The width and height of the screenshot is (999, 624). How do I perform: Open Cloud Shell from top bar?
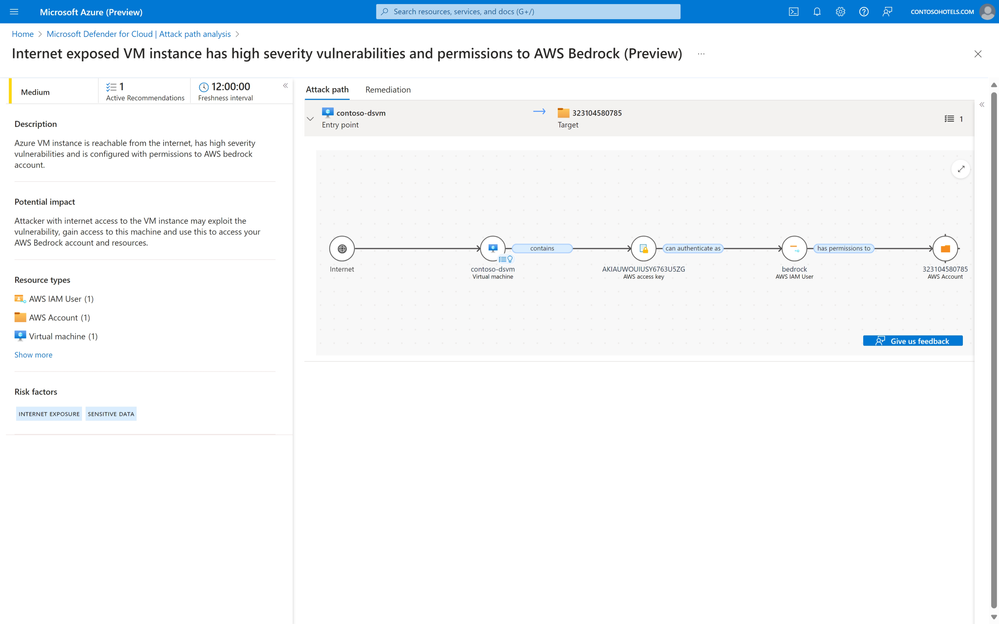tap(793, 11)
